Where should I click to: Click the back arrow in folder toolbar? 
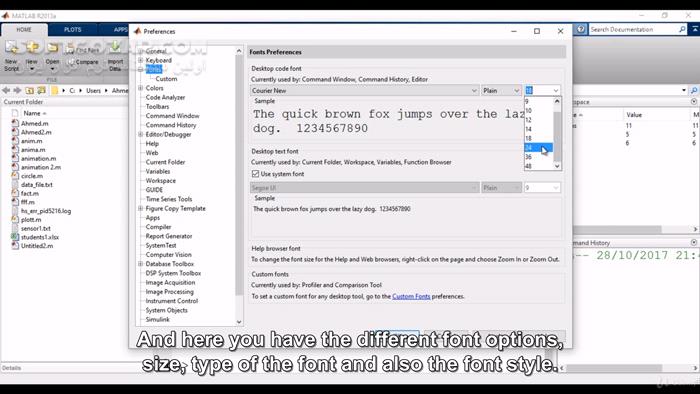coord(6,90)
